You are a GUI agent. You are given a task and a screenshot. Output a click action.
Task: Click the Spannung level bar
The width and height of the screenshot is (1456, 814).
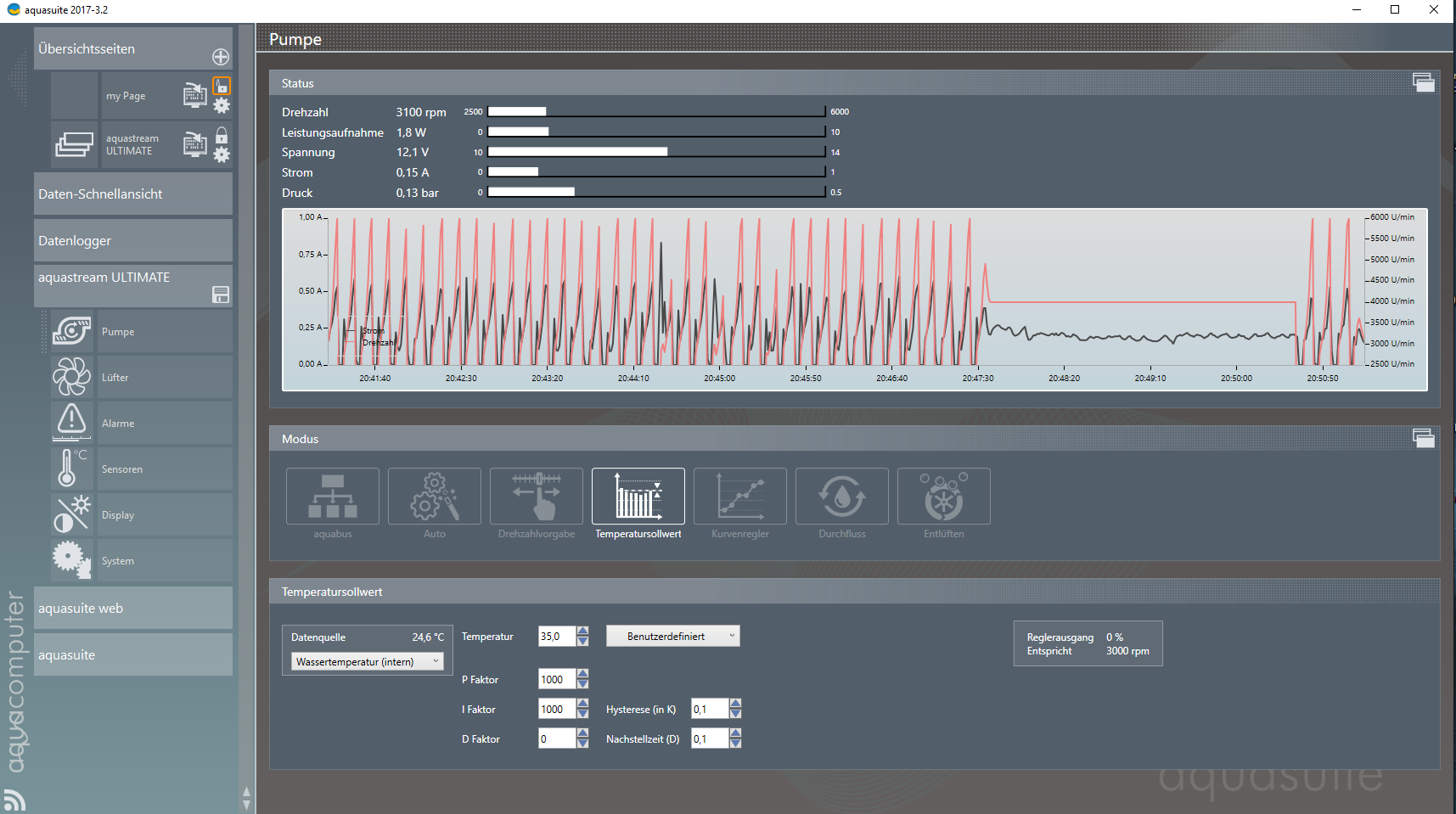point(656,152)
